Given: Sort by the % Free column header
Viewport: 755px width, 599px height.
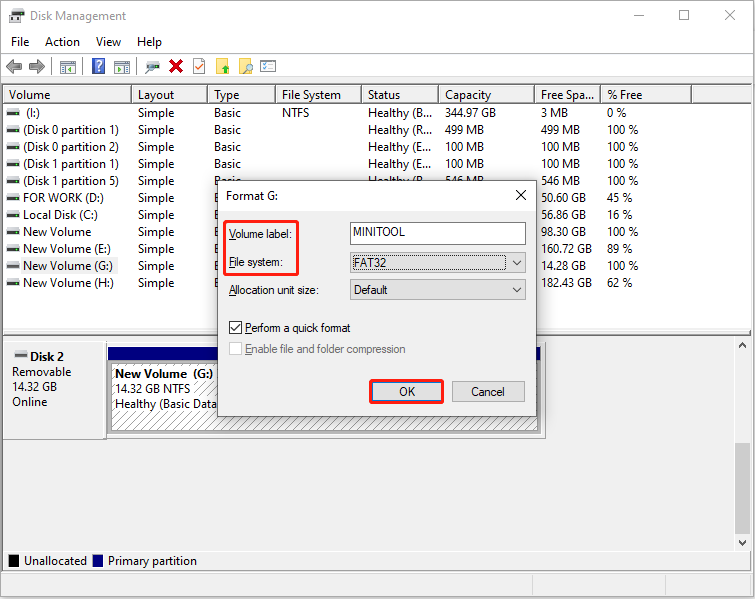Looking at the screenshot, I should coord(646,94).
